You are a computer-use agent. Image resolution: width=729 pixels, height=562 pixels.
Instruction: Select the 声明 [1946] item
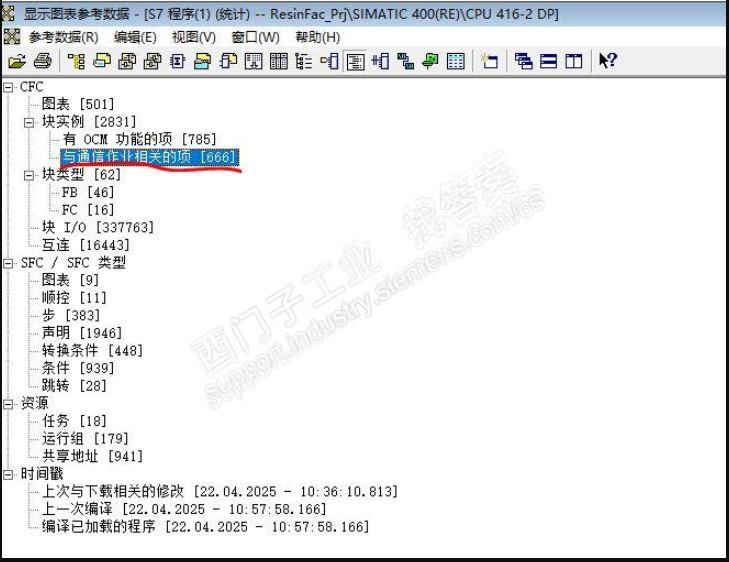(x=82, y=333)
